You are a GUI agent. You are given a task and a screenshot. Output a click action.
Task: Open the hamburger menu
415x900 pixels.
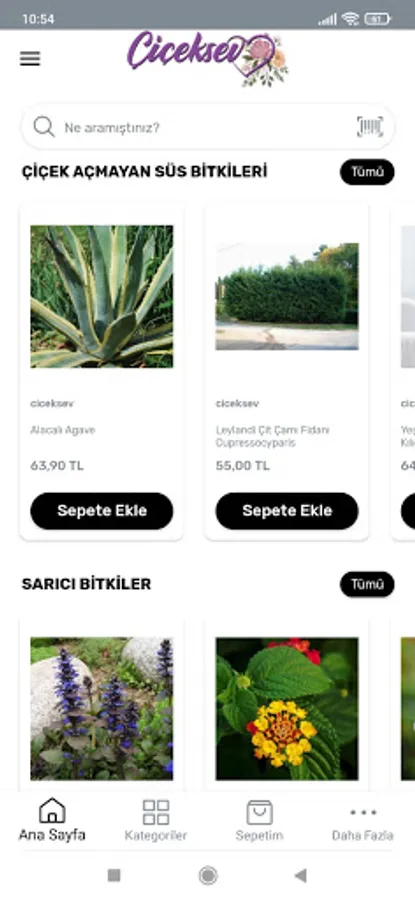tap(30, 59)
